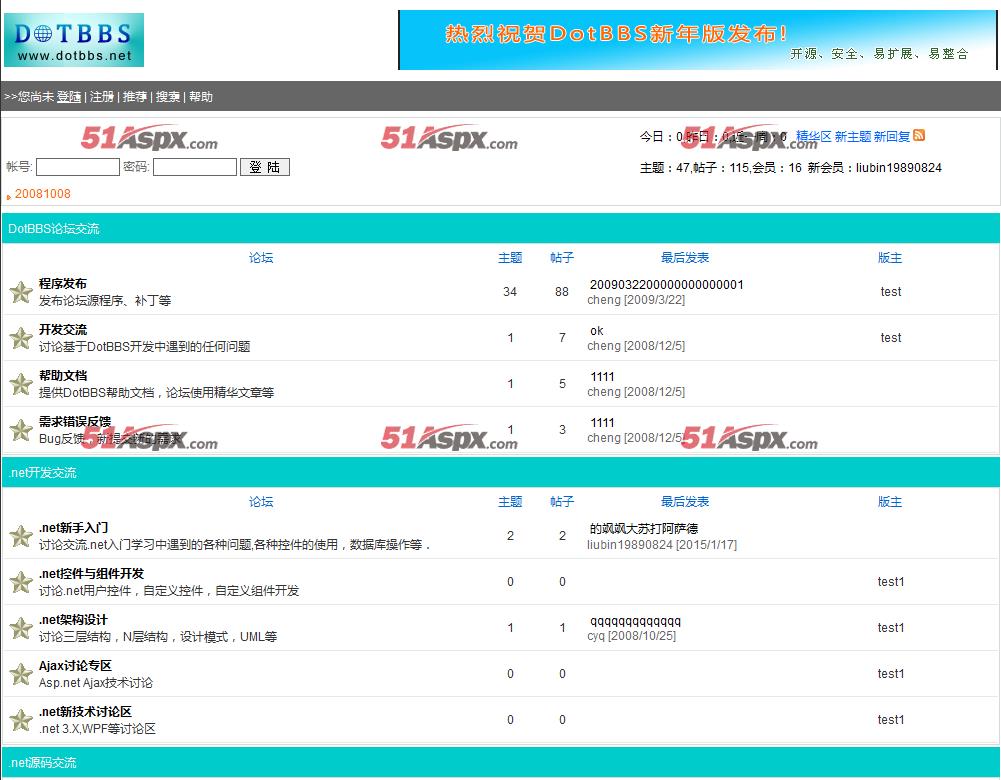Open the RSS feed icon

point(919,135)
